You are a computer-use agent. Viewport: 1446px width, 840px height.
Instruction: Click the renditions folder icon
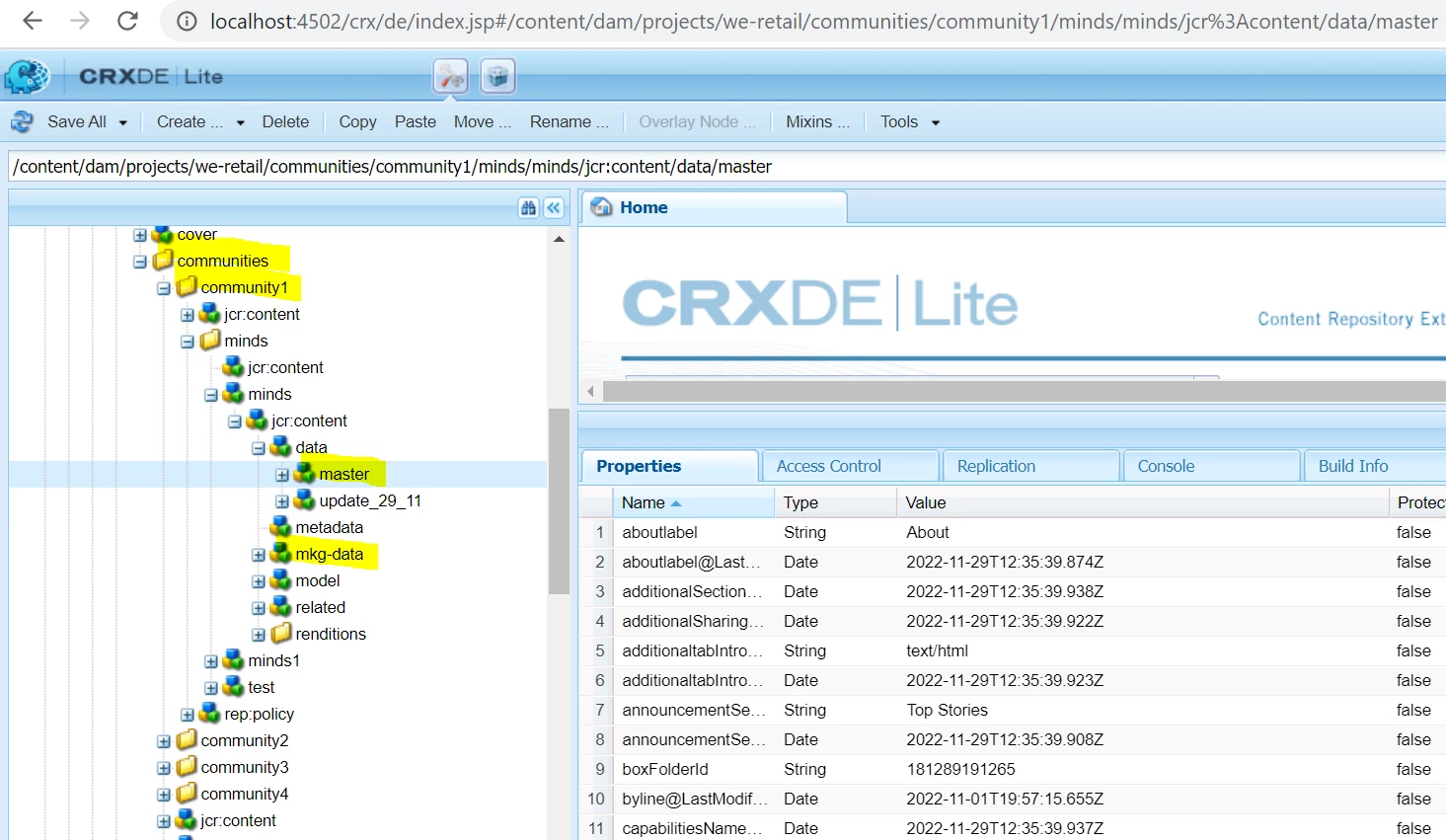281,633
